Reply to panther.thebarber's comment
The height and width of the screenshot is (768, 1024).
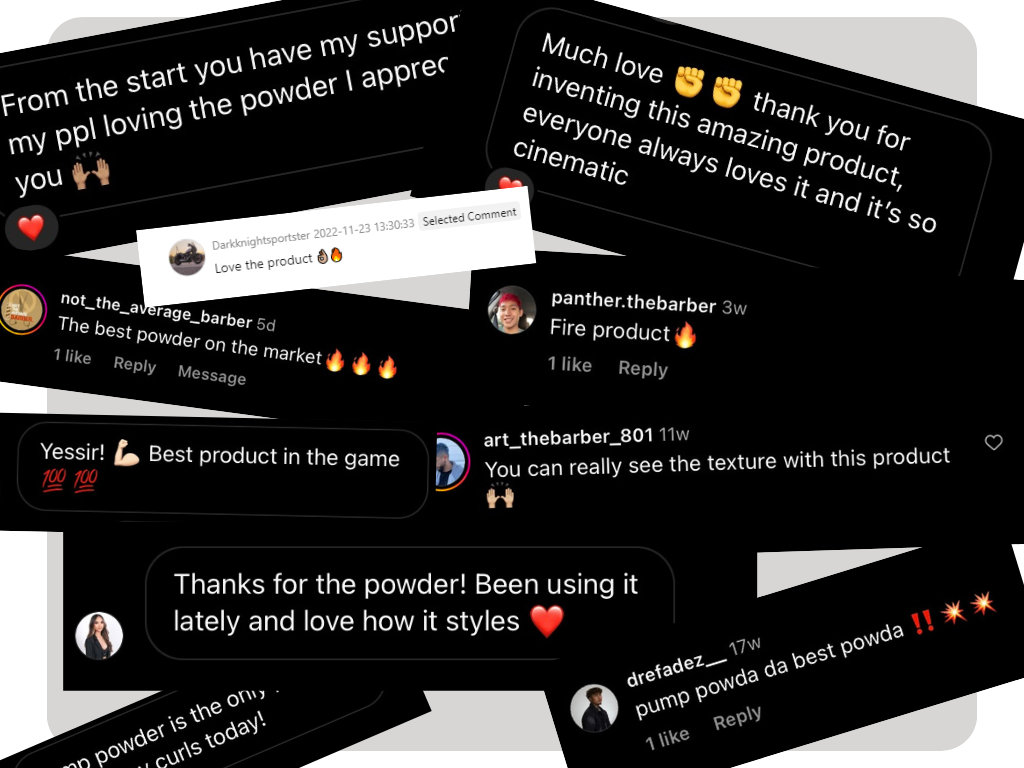(643, 369)
